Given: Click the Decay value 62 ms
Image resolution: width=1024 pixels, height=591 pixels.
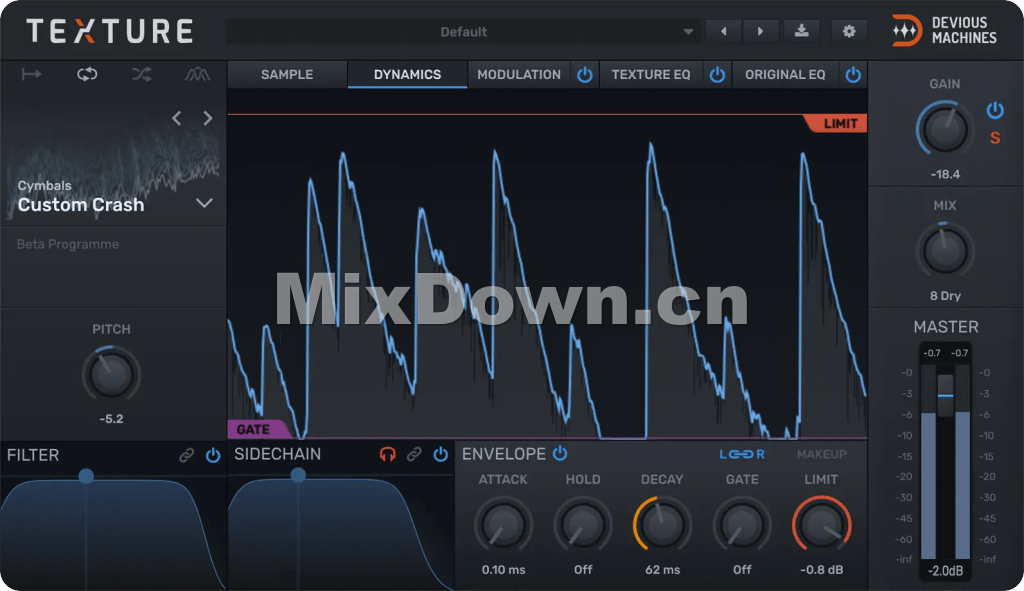Looking at the screenshot, I should pos(662,569).
